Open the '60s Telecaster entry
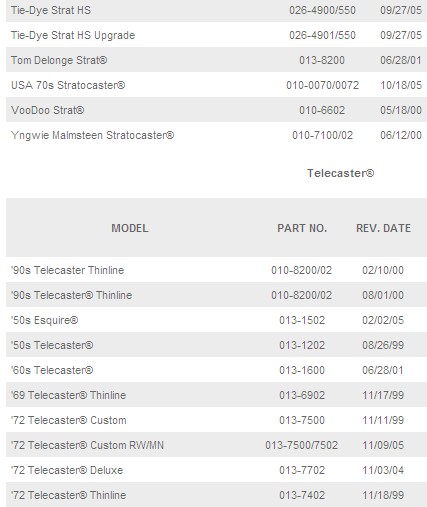427x507 pixels. (x=52, y=370)
